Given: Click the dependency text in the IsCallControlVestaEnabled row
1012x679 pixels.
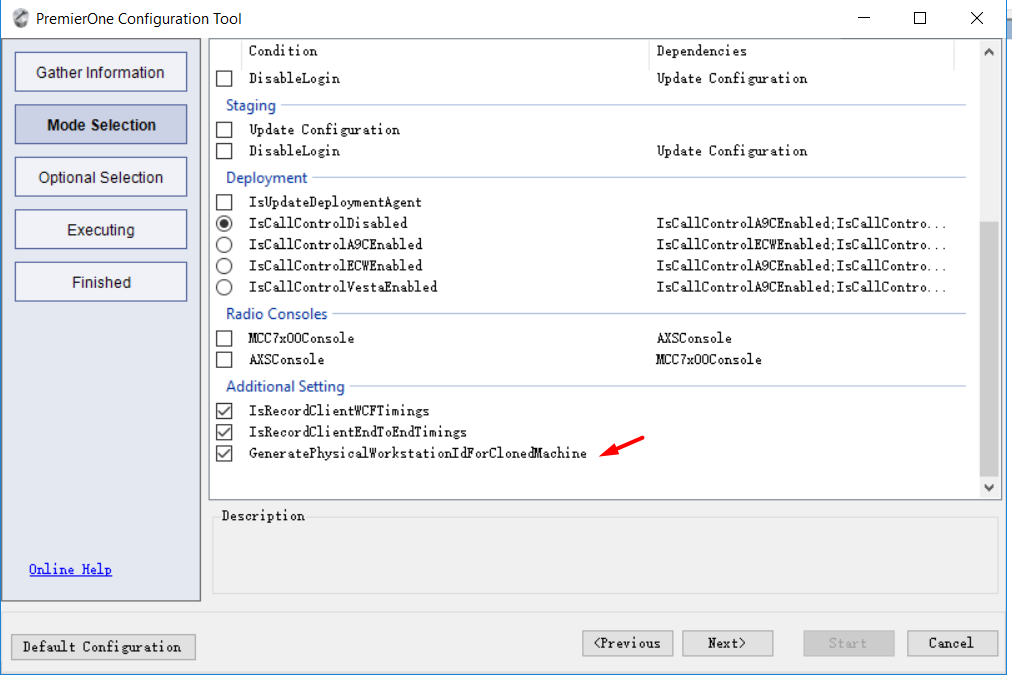Looking at the screenshot, I should 801,287.
